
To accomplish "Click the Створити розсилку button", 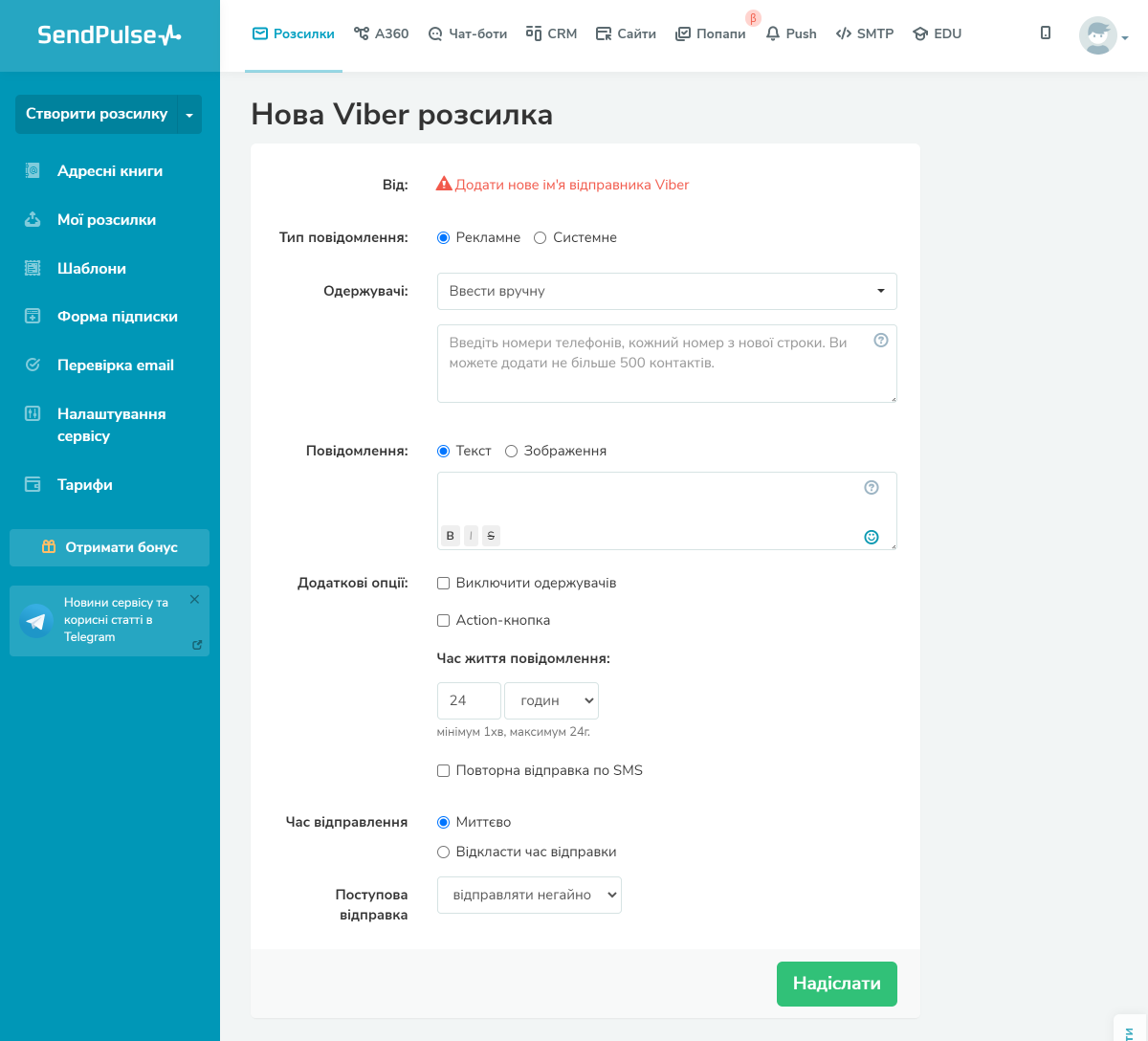I will click(97, 114).
